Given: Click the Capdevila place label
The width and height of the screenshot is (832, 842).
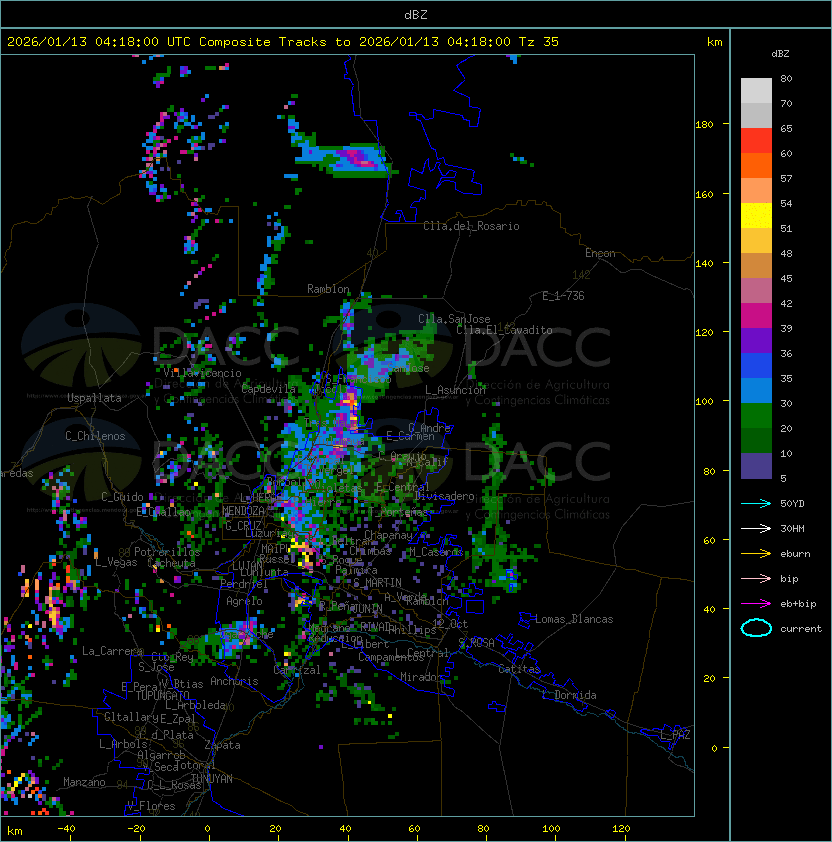Looking at the screenshot, I should pyautogui.click(x=269, y=389).
